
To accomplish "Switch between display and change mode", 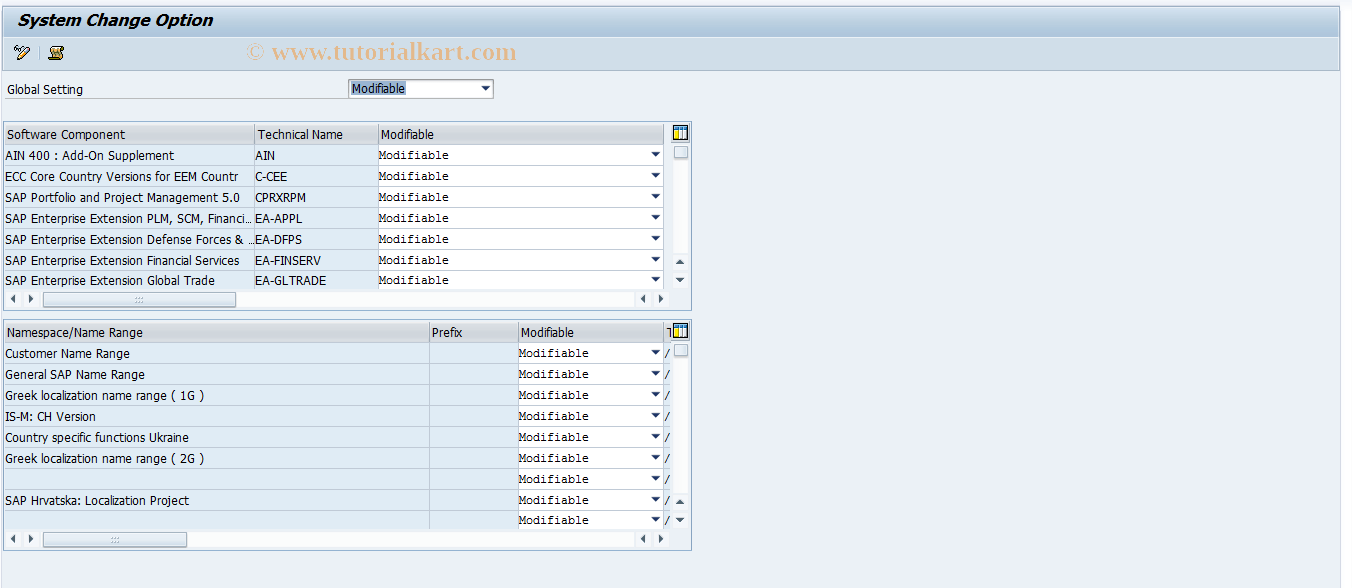I will tap(21, 53).
